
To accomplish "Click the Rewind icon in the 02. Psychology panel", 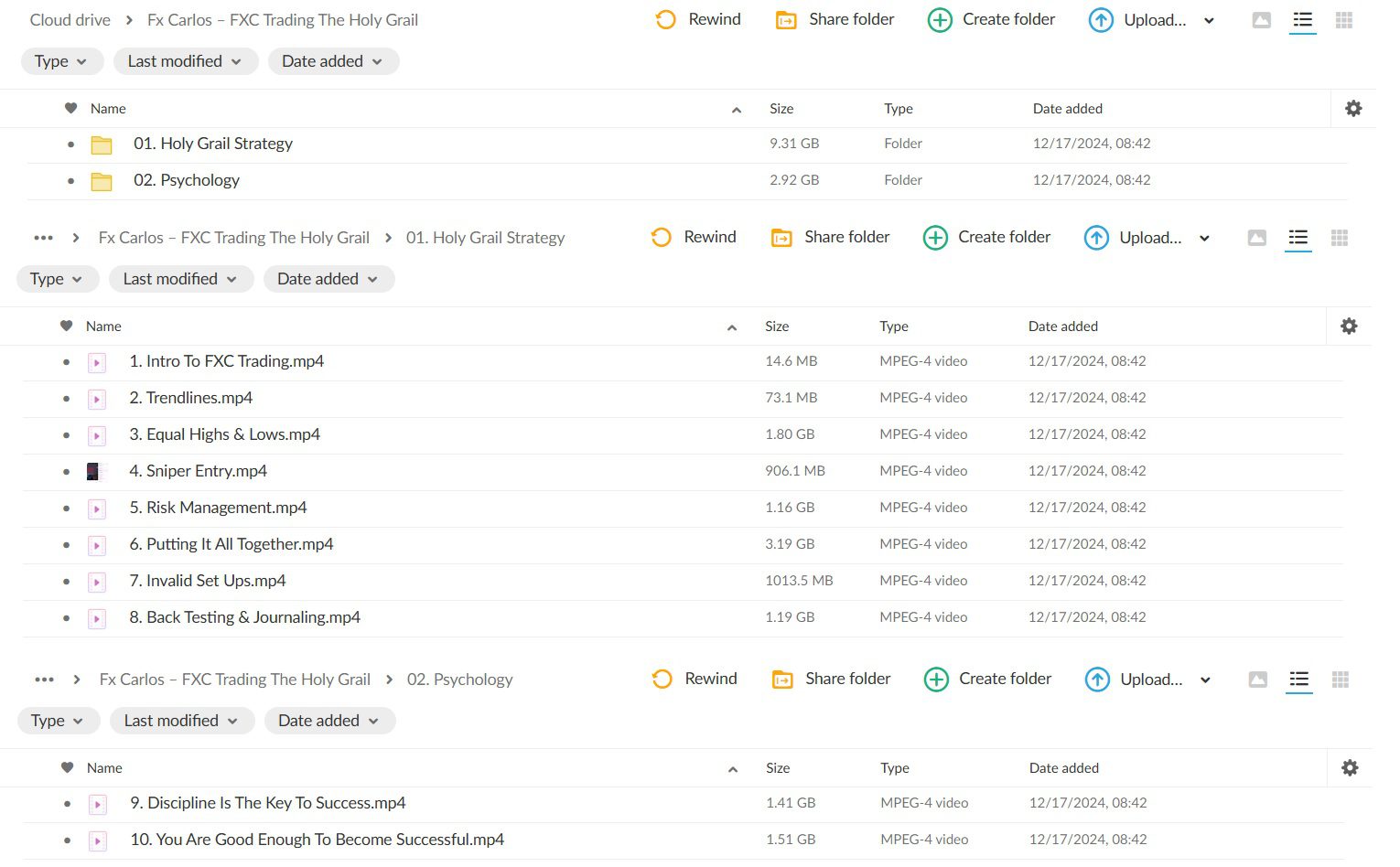I will (662, 680).
